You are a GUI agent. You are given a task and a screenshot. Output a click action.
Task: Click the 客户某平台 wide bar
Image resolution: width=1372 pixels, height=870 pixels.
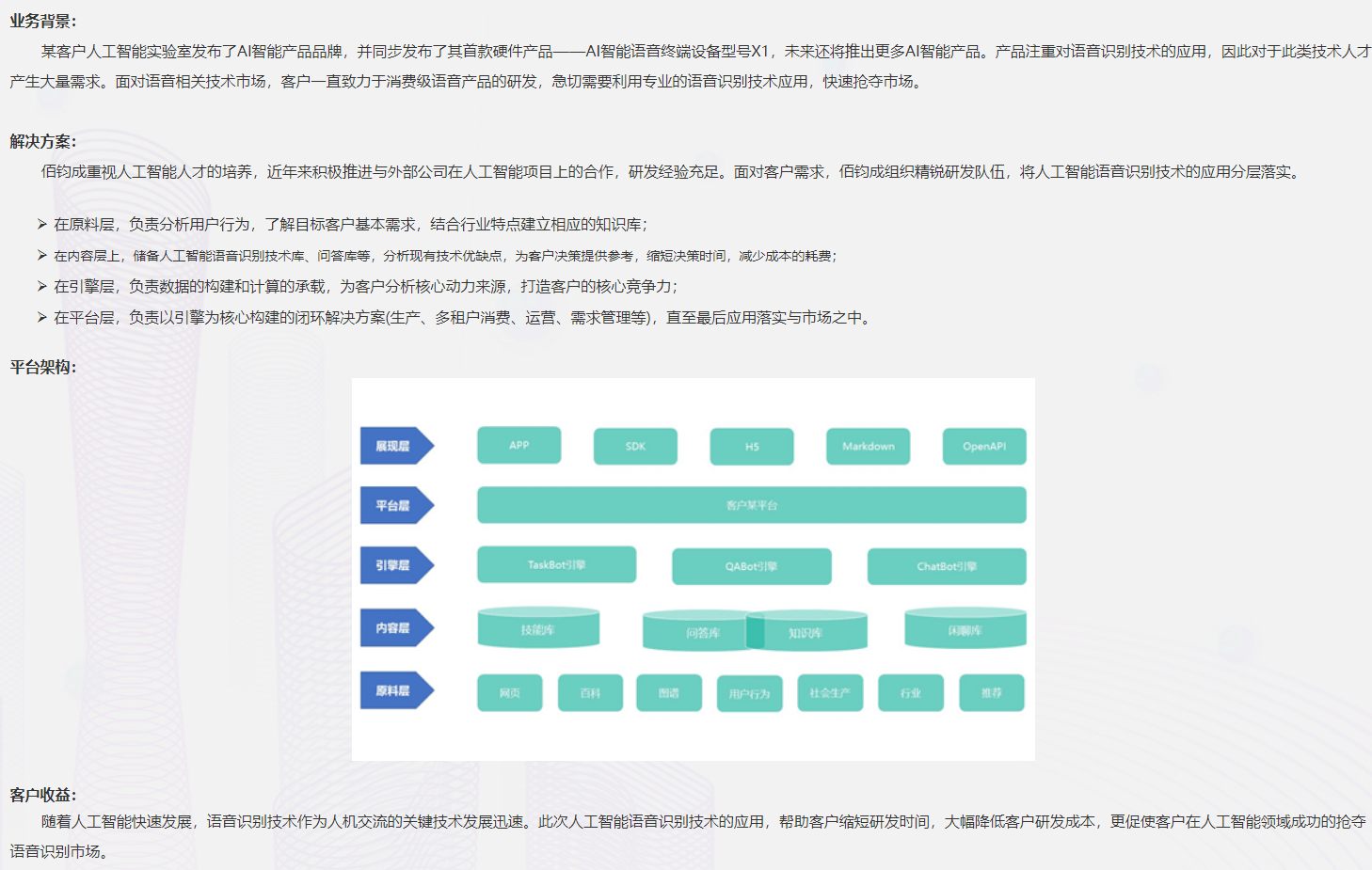pyautogui.click(x=751, y=505)
